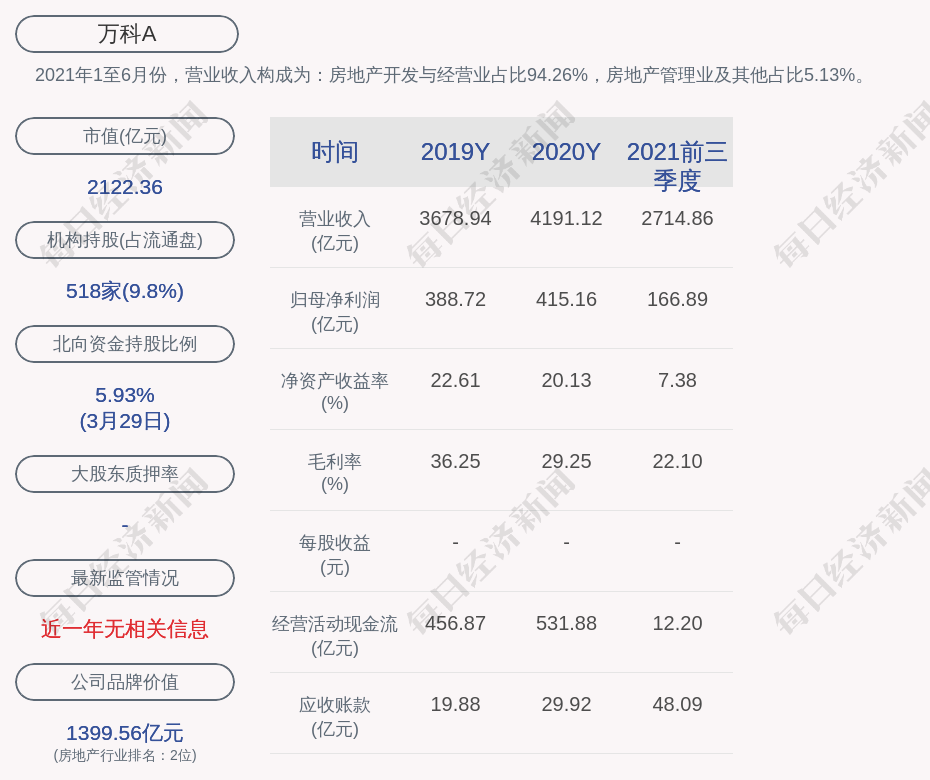The height and width of the screenshot is (780, 930).
Task: Select receivables value 19.88
Action: pyautogui.click(x=456, y=705)
